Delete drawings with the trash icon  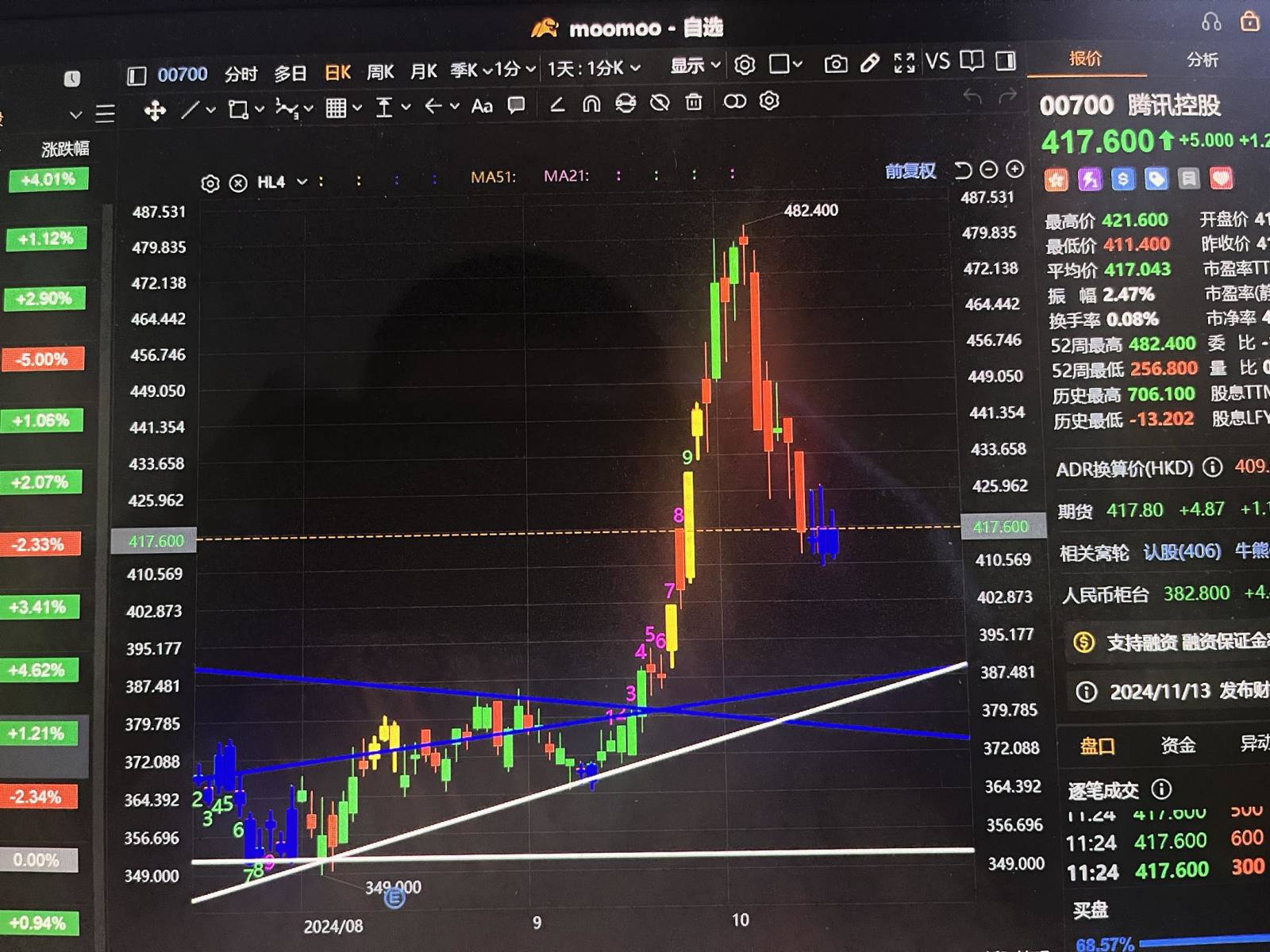coord(694,102)
